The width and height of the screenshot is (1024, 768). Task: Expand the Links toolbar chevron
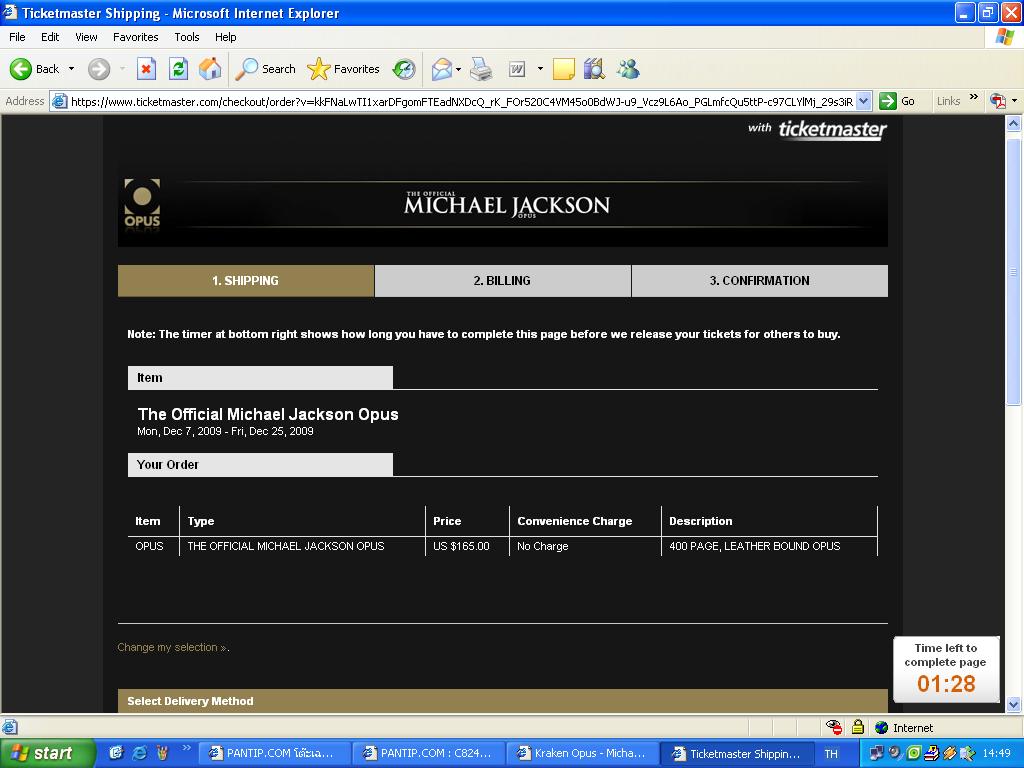(x=974, y=98)
